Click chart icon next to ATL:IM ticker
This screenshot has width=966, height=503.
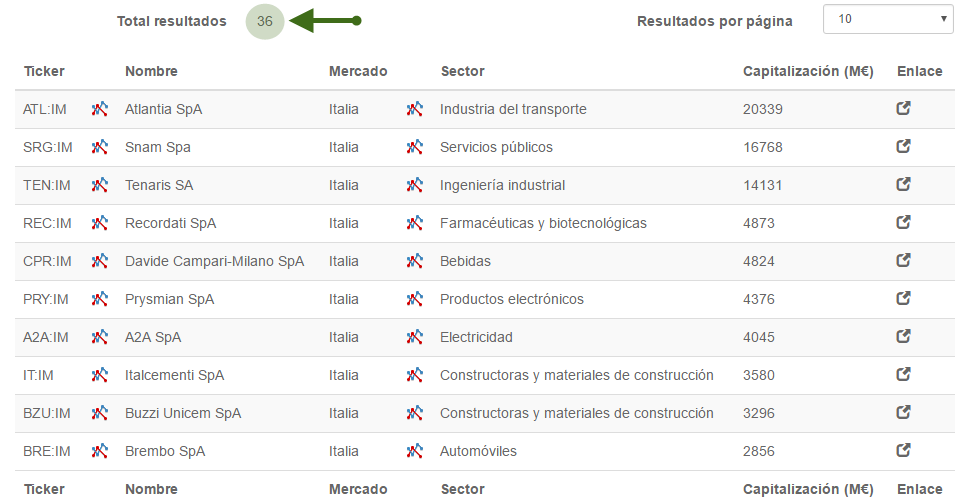[x=100, y=109]
